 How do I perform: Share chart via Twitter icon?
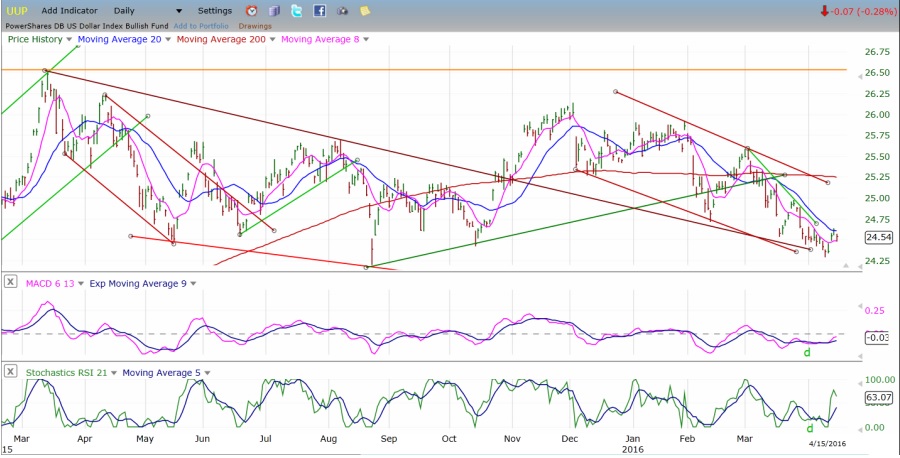[x=297, y=10]
